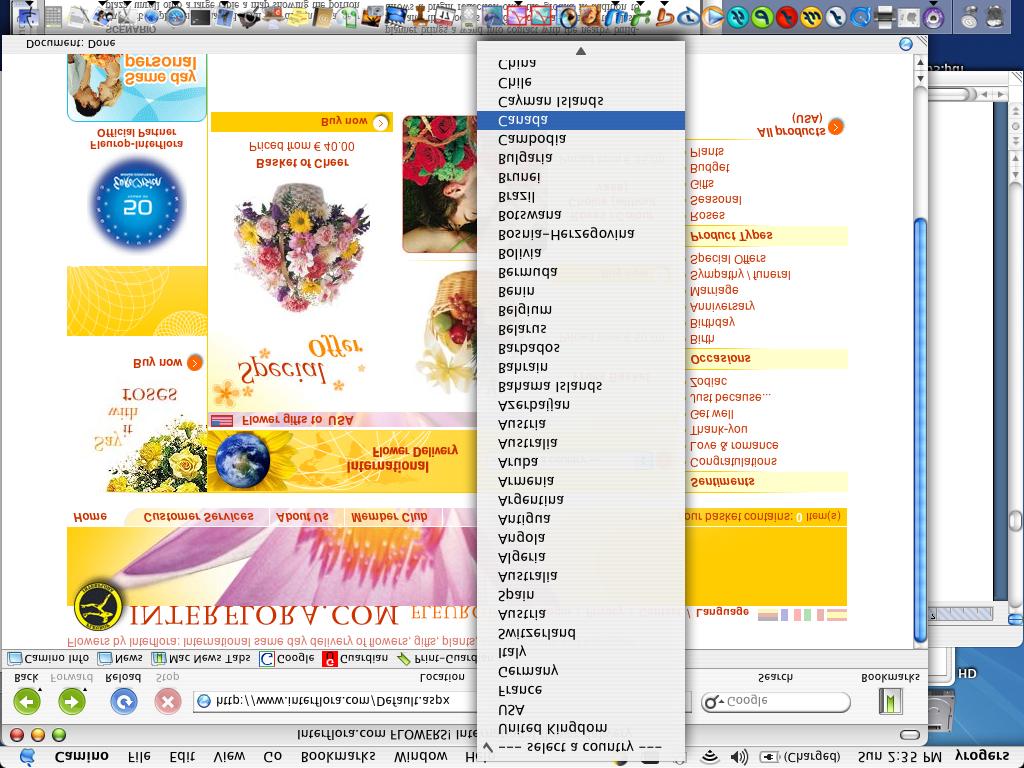Open the Home tab on Interflora

point(90,517)
